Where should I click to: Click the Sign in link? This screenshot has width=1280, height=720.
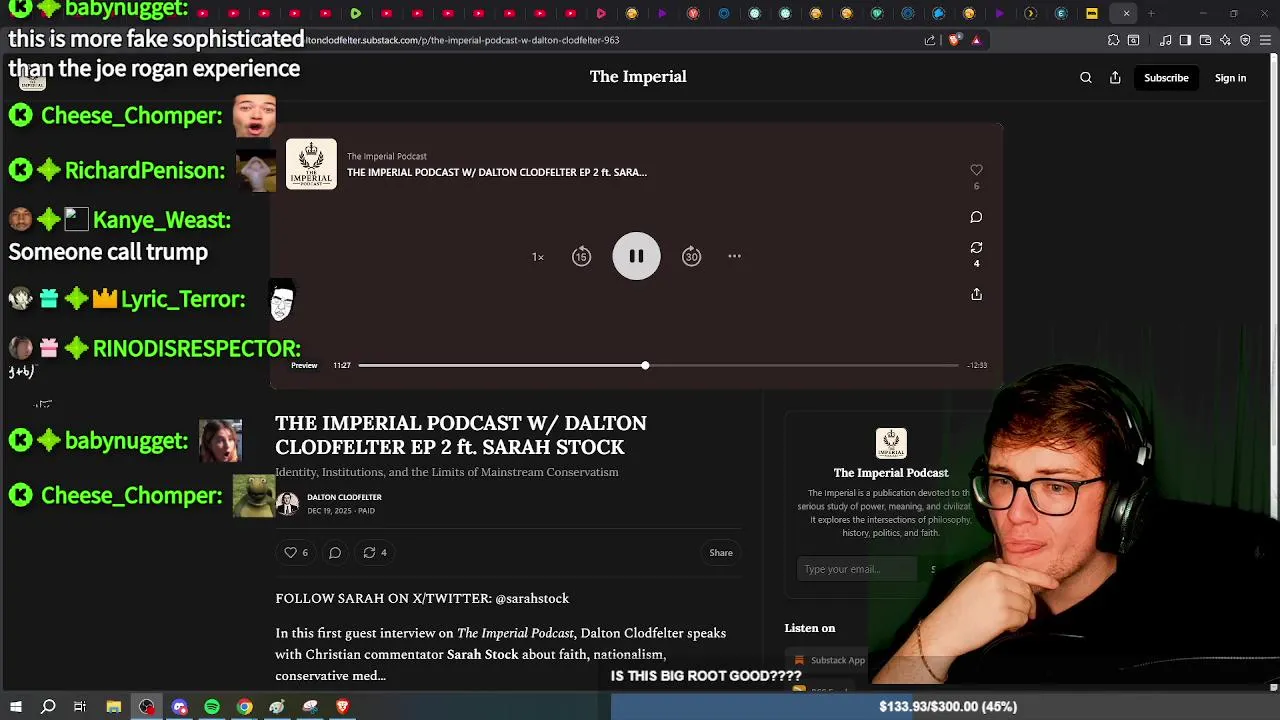[x=1230, y=78]
